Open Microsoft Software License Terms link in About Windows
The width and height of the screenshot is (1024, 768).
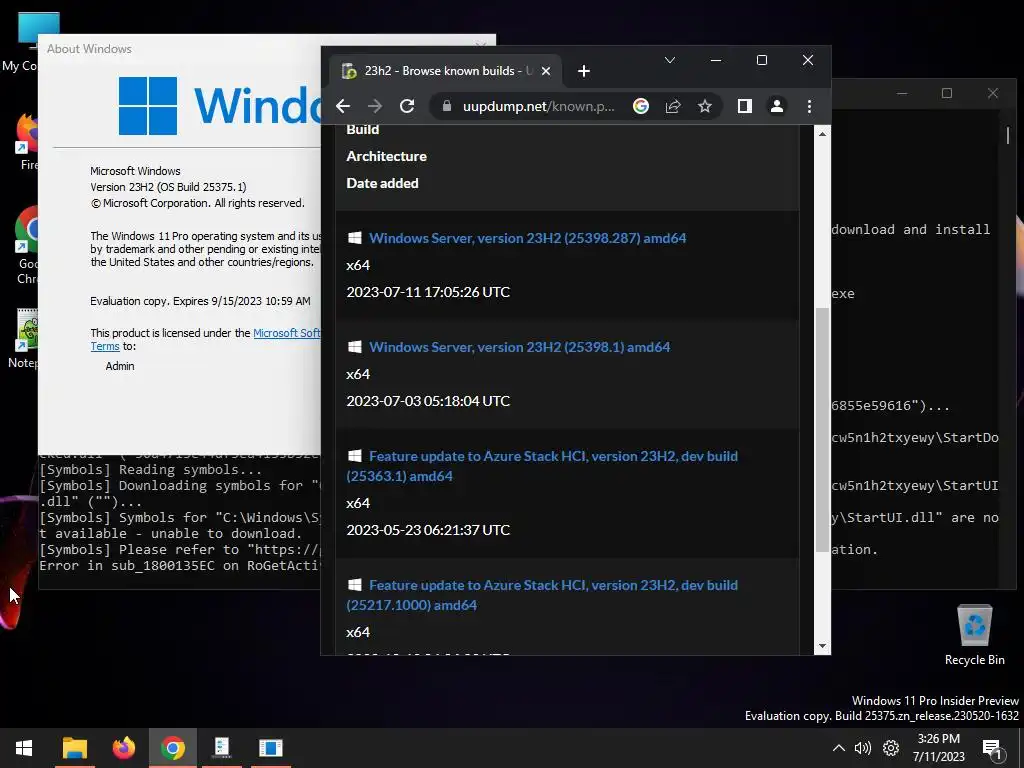(x=287, y=333)
